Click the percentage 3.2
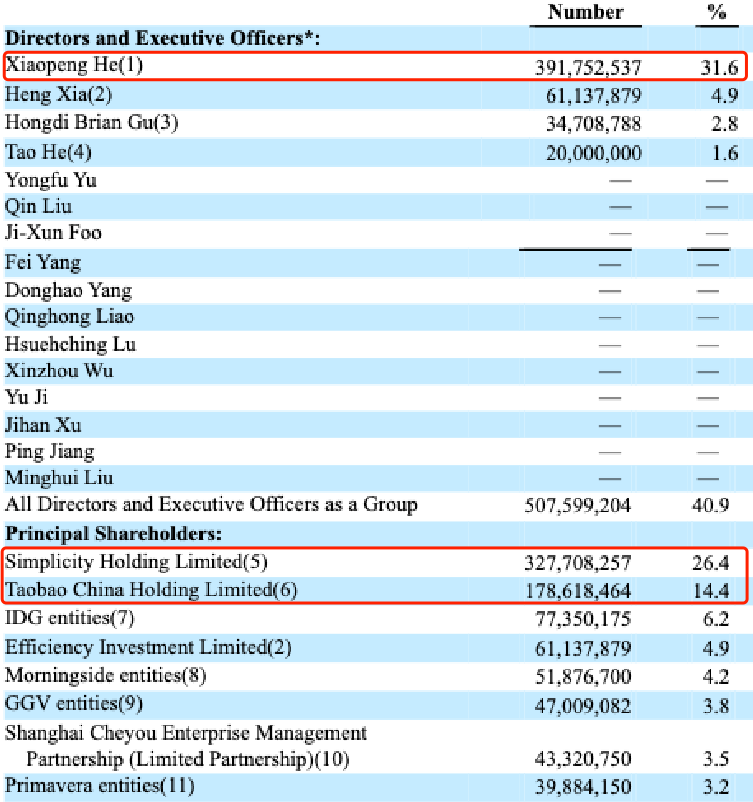Viewport: 753px width, 802px height. (715, 787)
